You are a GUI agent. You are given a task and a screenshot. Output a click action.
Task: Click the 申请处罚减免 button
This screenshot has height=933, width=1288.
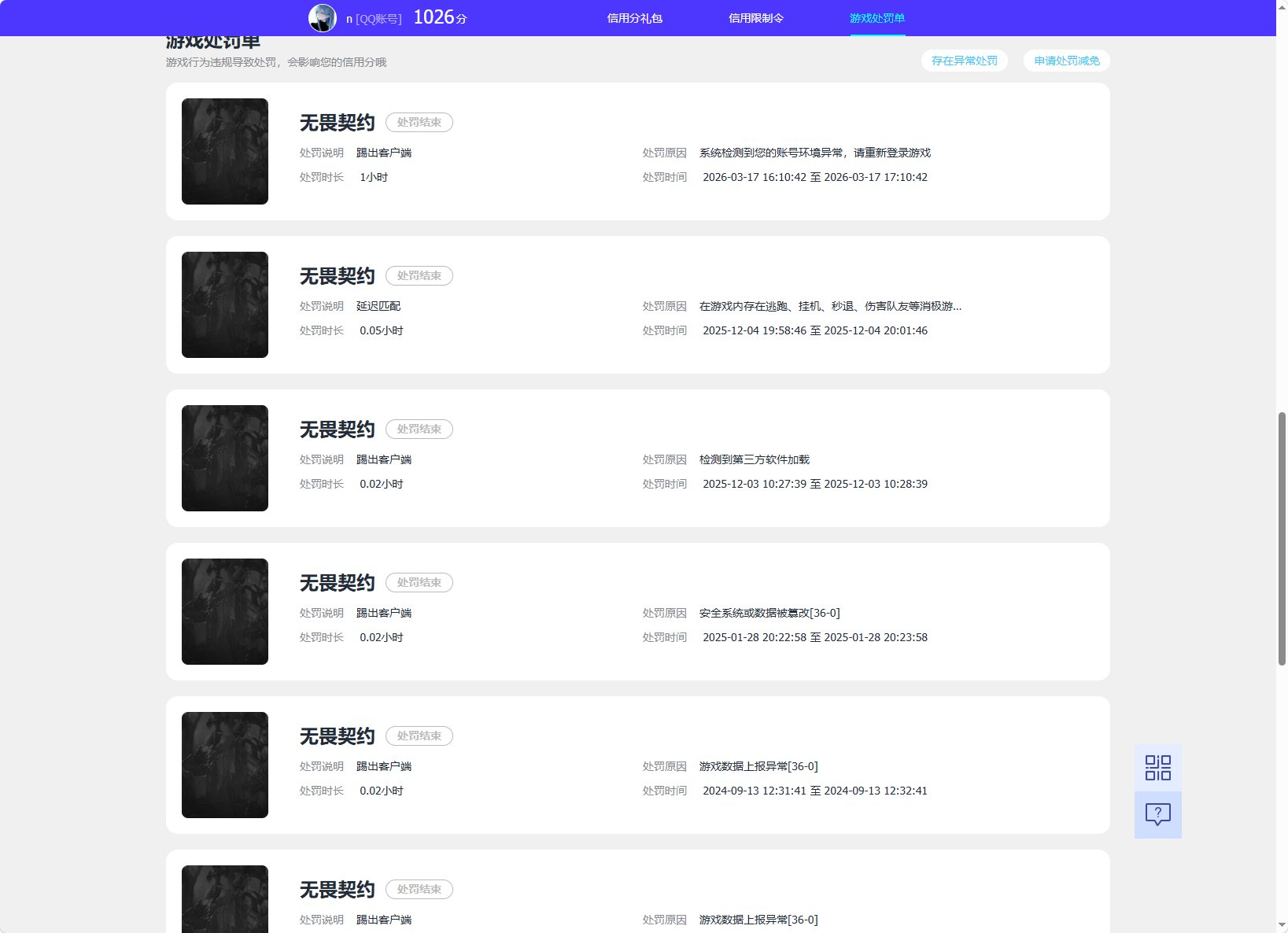tap(1067, 61)
